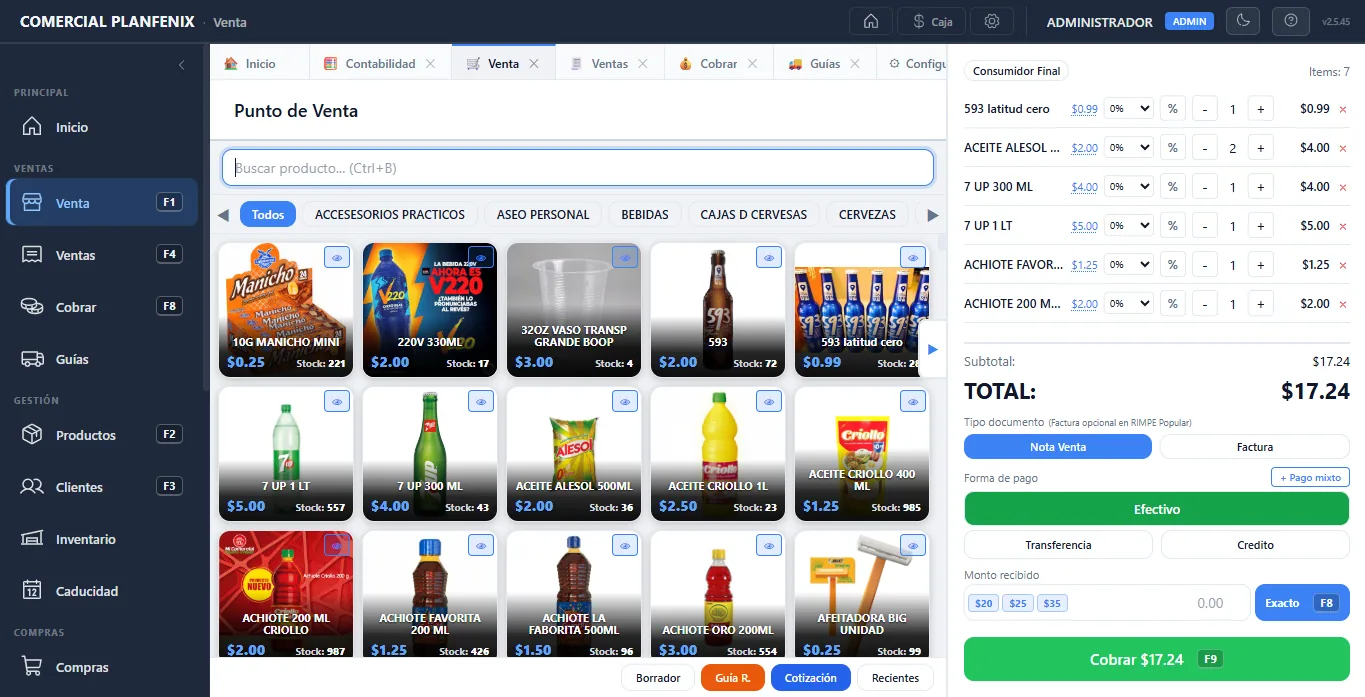View details of 32OZ VASO TRANSP
Screen dimensions: 1365x697
point(625,258)
